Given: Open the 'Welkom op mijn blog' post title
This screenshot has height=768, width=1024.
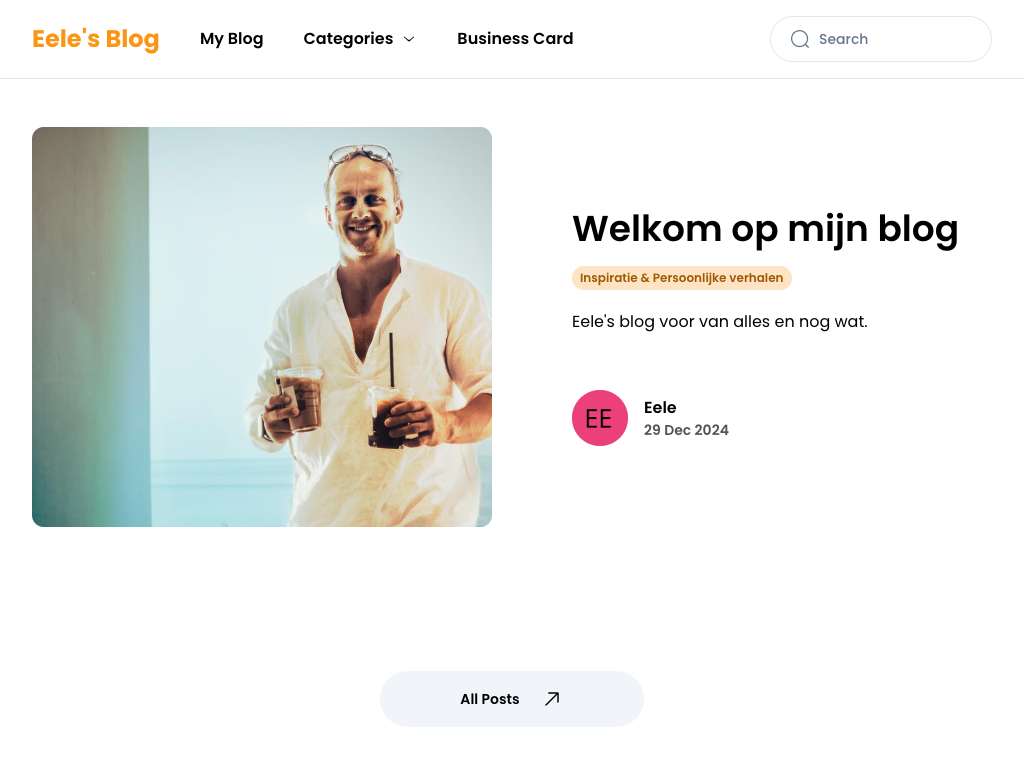Looking at the screenshot, I should point(765,229).
